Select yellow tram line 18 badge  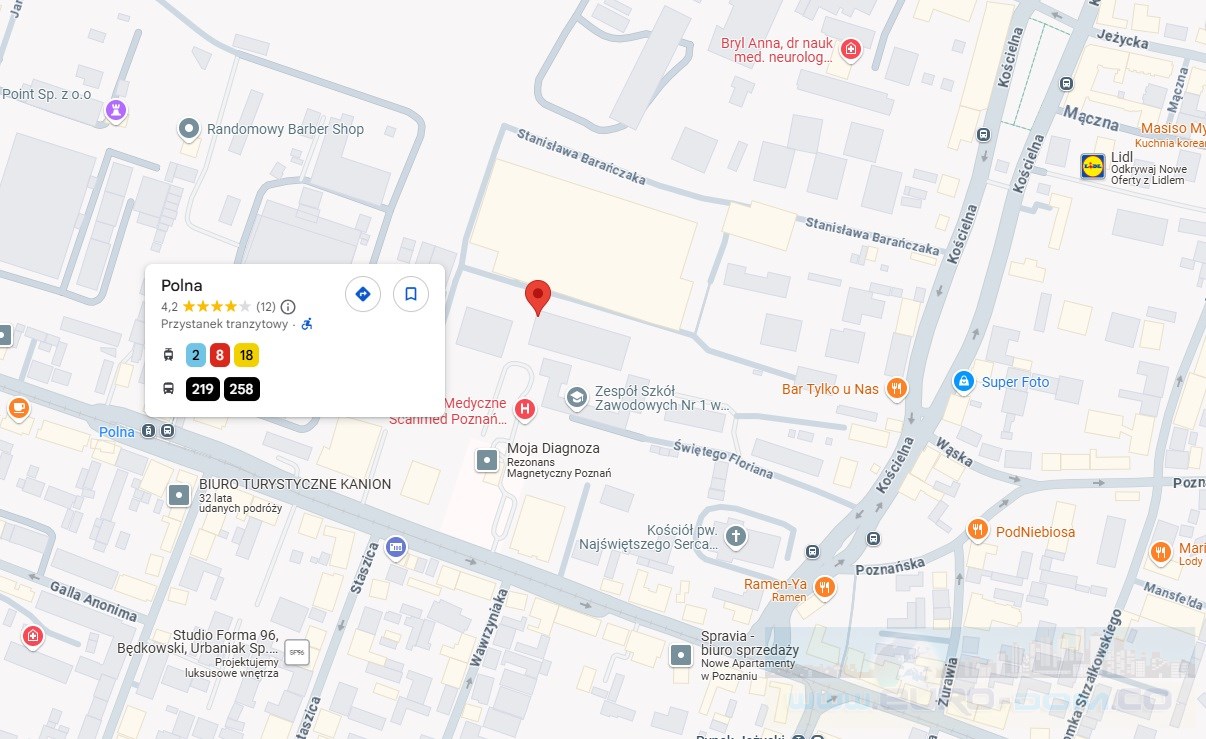click(x=247, y=355)
